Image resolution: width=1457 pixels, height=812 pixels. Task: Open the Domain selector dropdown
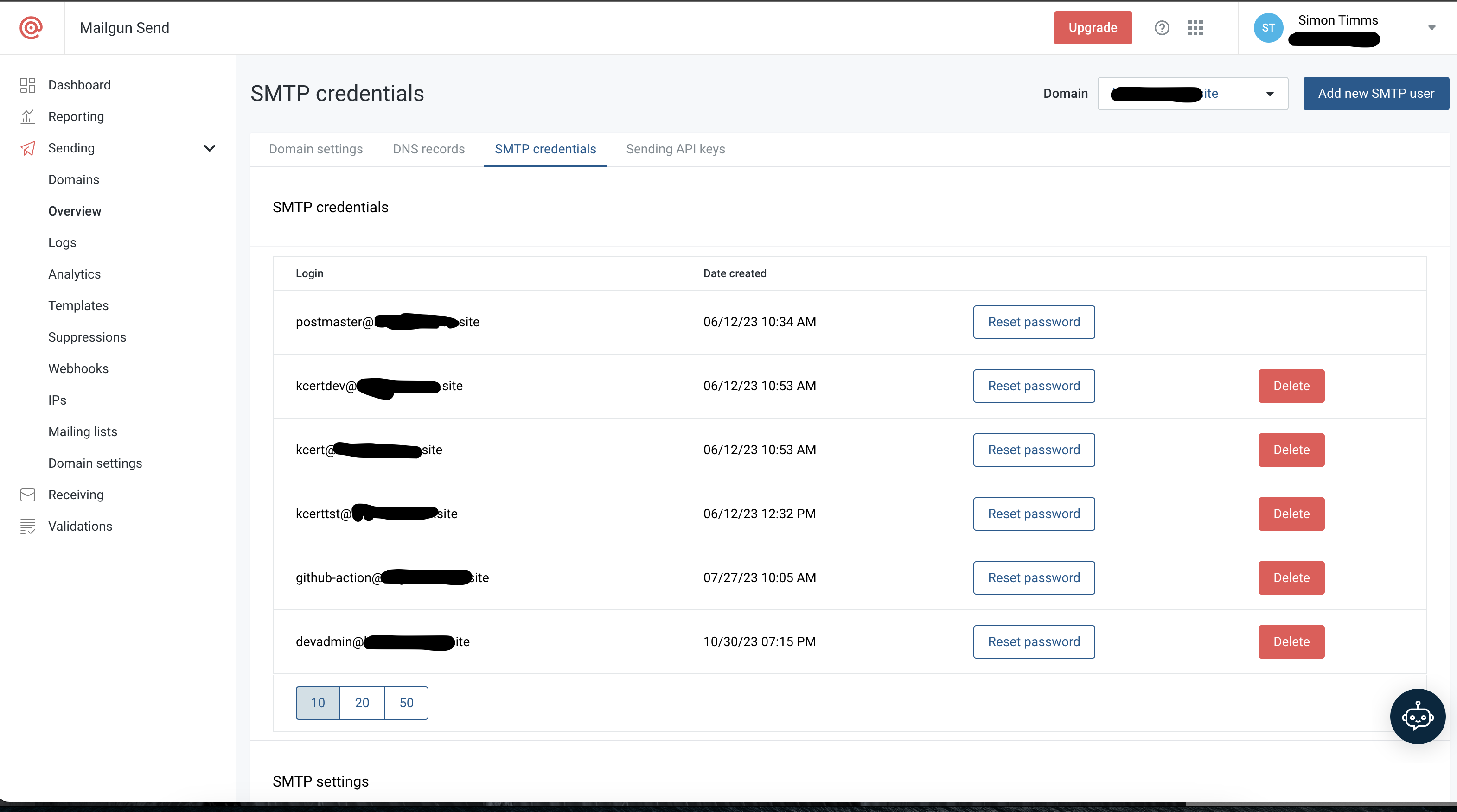tap(1192, 93)
